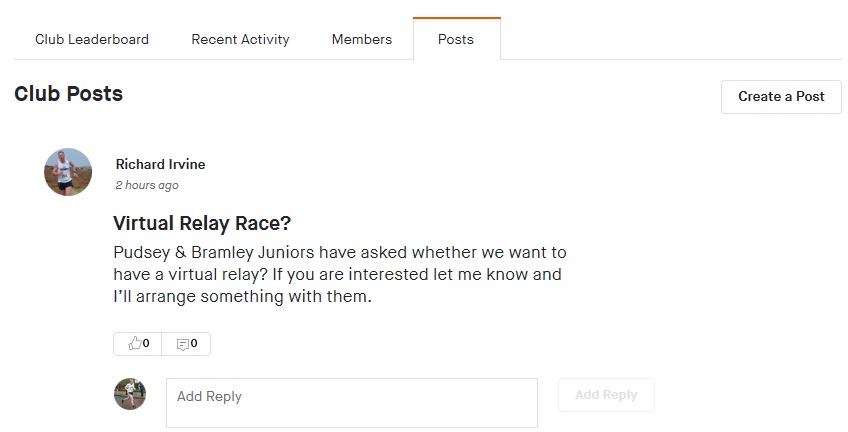Click the comment speech-bubble icon

pos(182,344)
